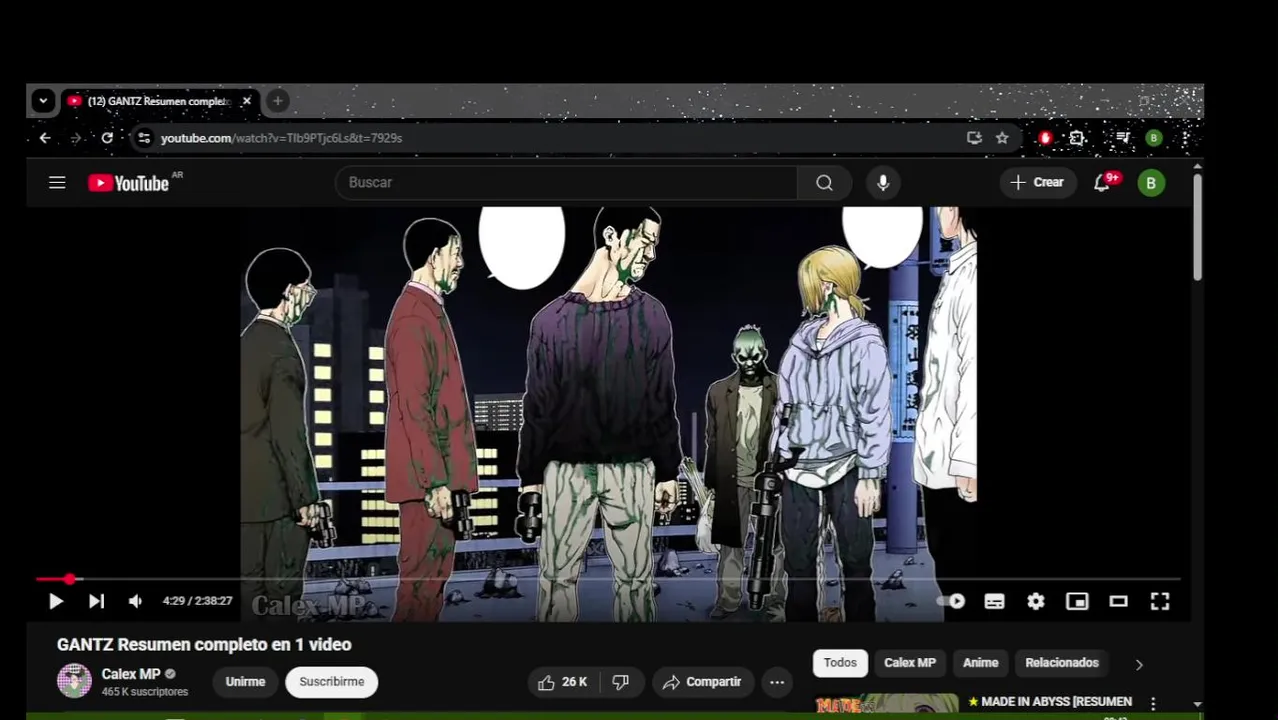
Task: Open the red extension icon
Action: (1045, 138)
